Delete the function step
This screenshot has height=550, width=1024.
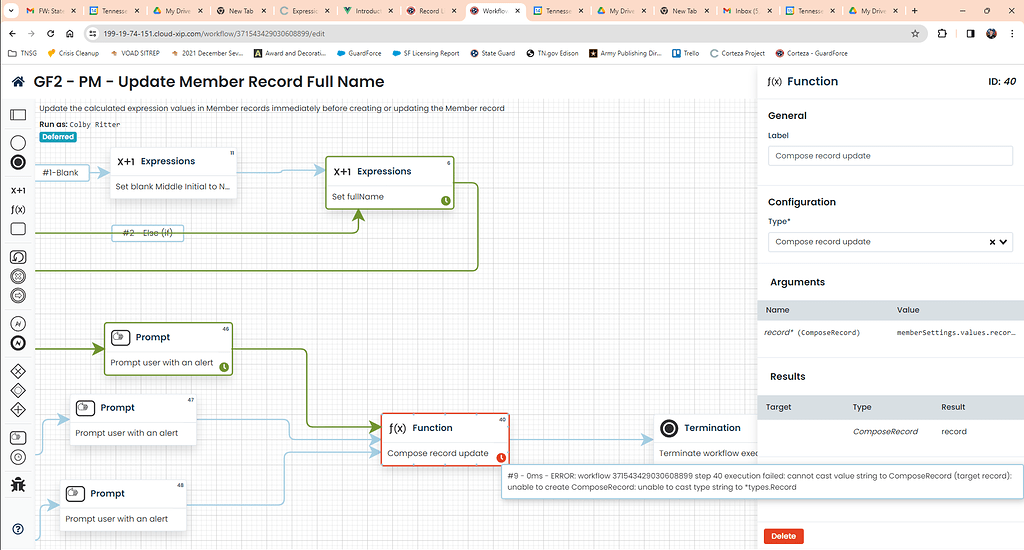[x=784, y=536]
